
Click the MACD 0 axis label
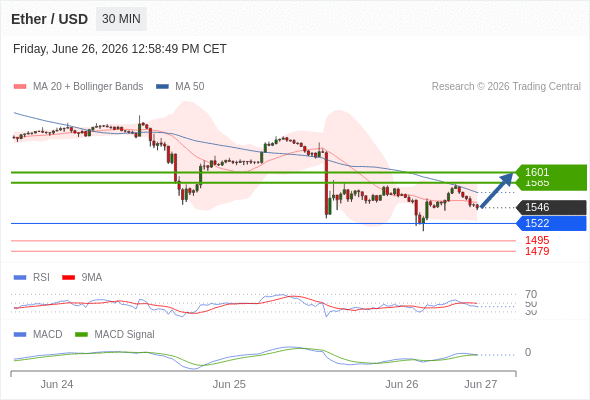528,353
